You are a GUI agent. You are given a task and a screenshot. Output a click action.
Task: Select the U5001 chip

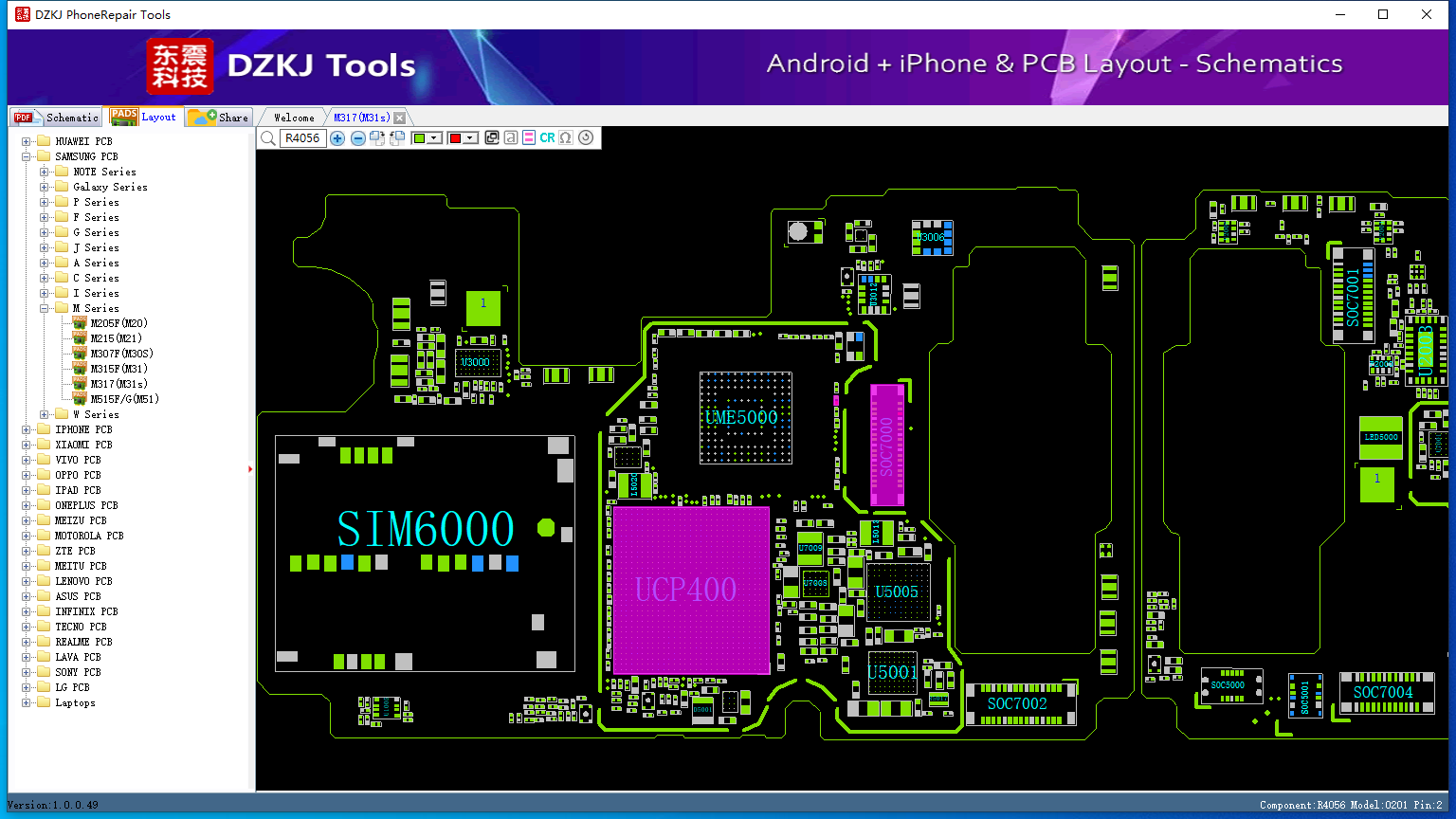(892, 672)
